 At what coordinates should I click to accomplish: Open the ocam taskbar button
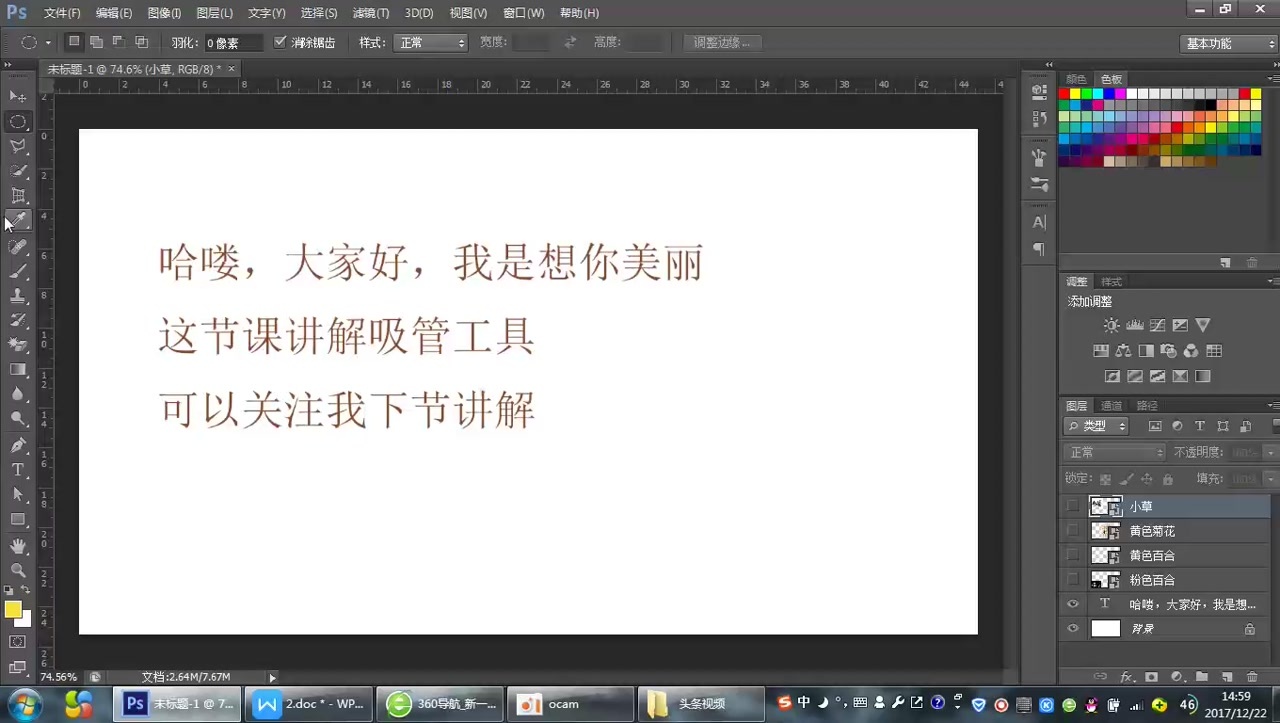pyautogui.click(x=571, y=704)
